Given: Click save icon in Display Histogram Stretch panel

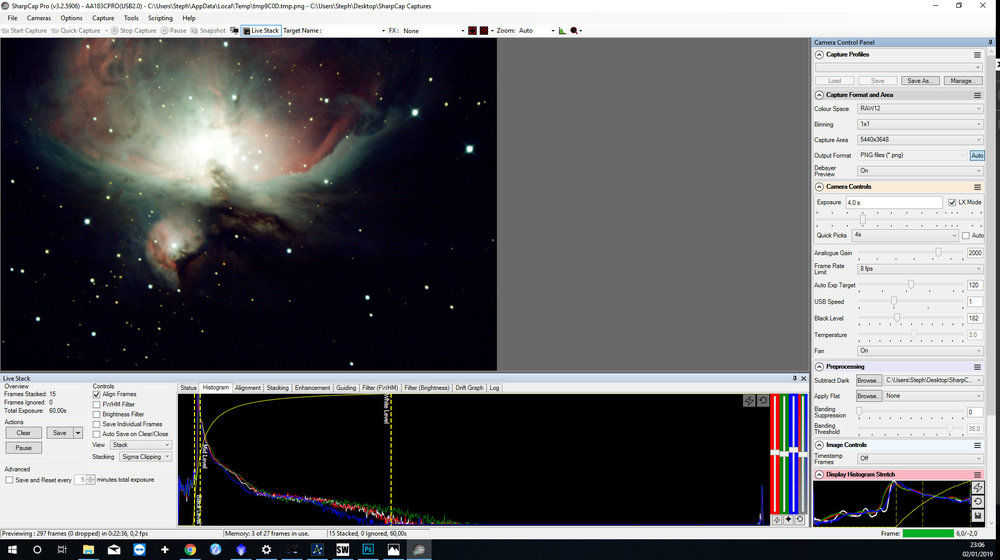Looking at the screenshot, I should (978, 515).
